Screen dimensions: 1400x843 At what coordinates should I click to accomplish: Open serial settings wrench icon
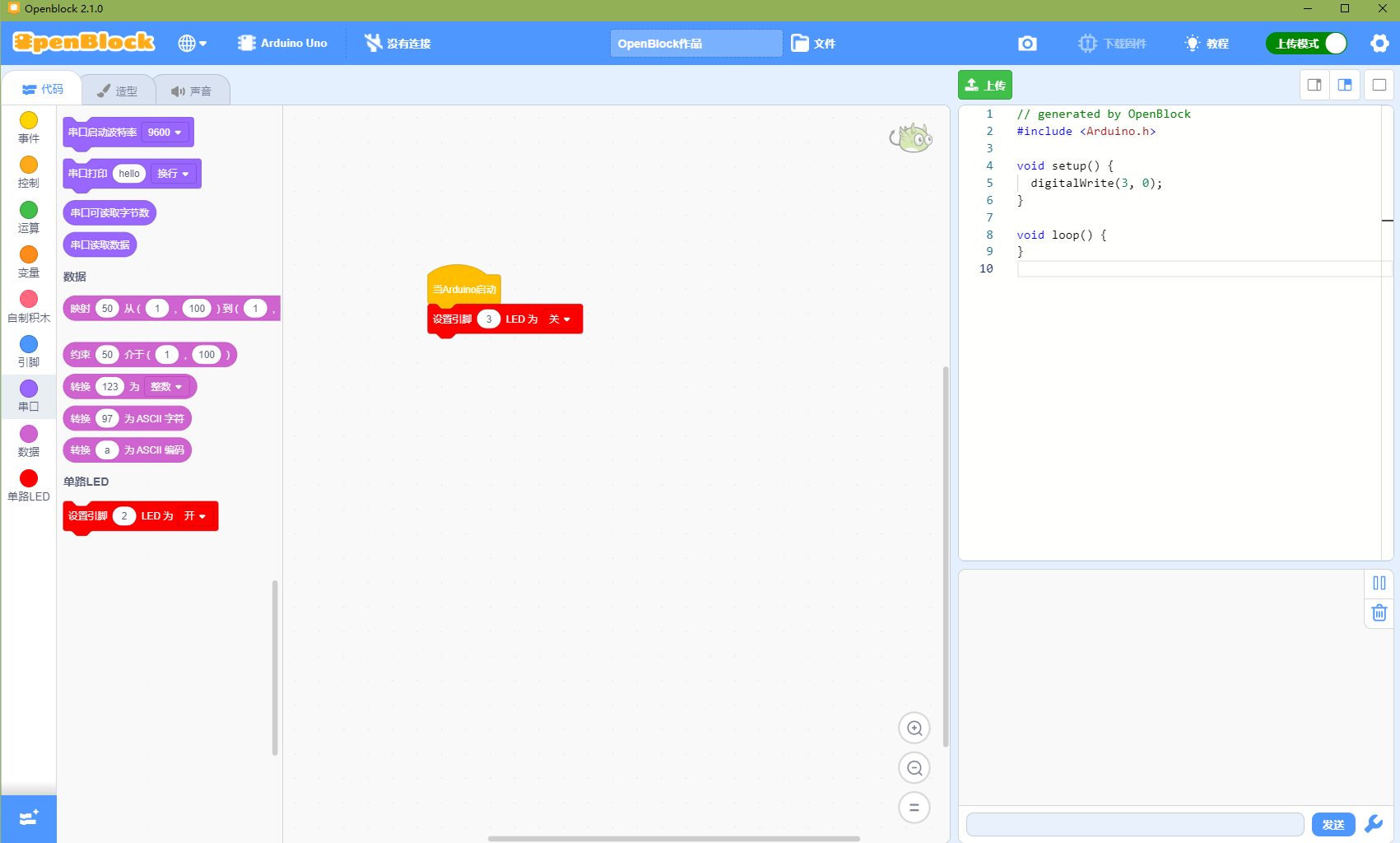1374,824
